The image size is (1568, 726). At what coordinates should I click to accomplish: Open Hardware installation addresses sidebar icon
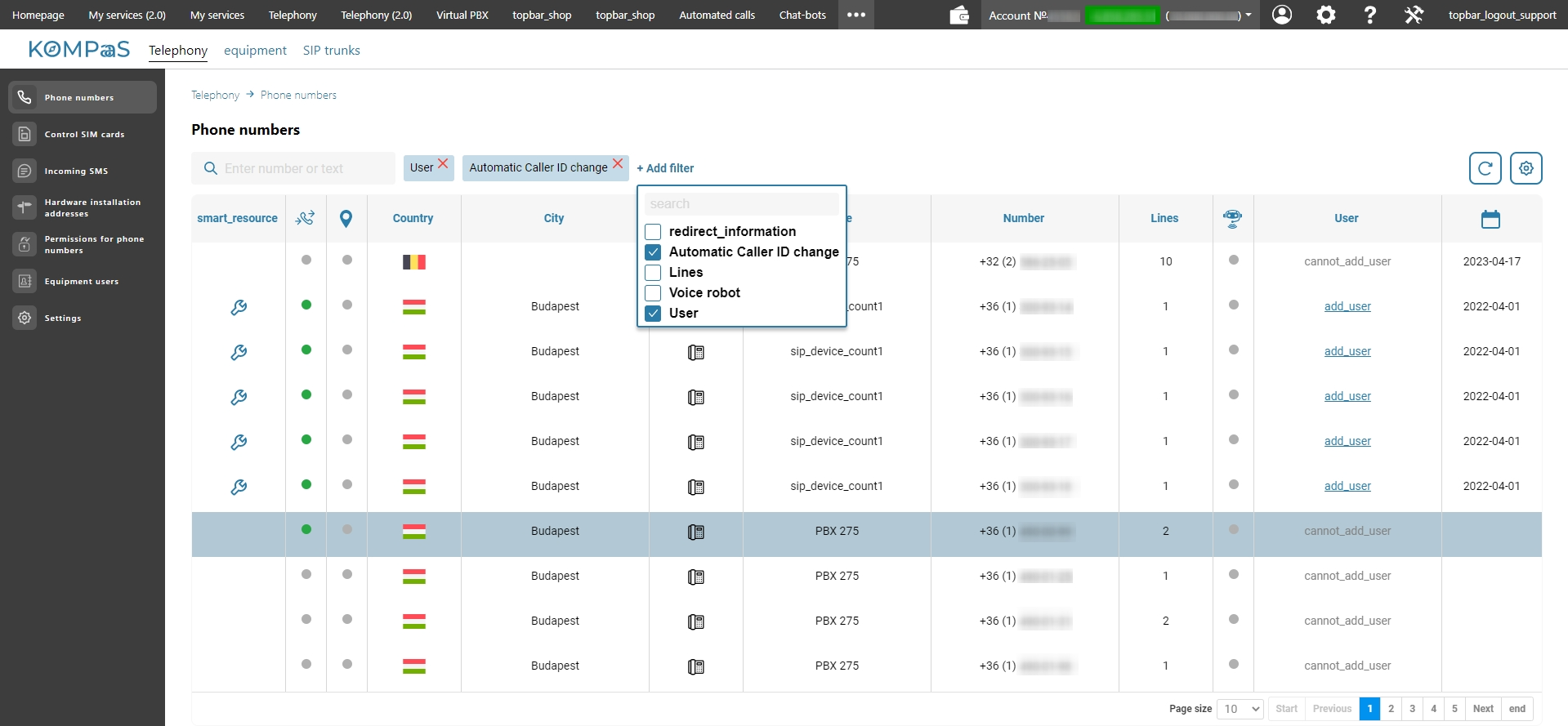tap(25, 207)
